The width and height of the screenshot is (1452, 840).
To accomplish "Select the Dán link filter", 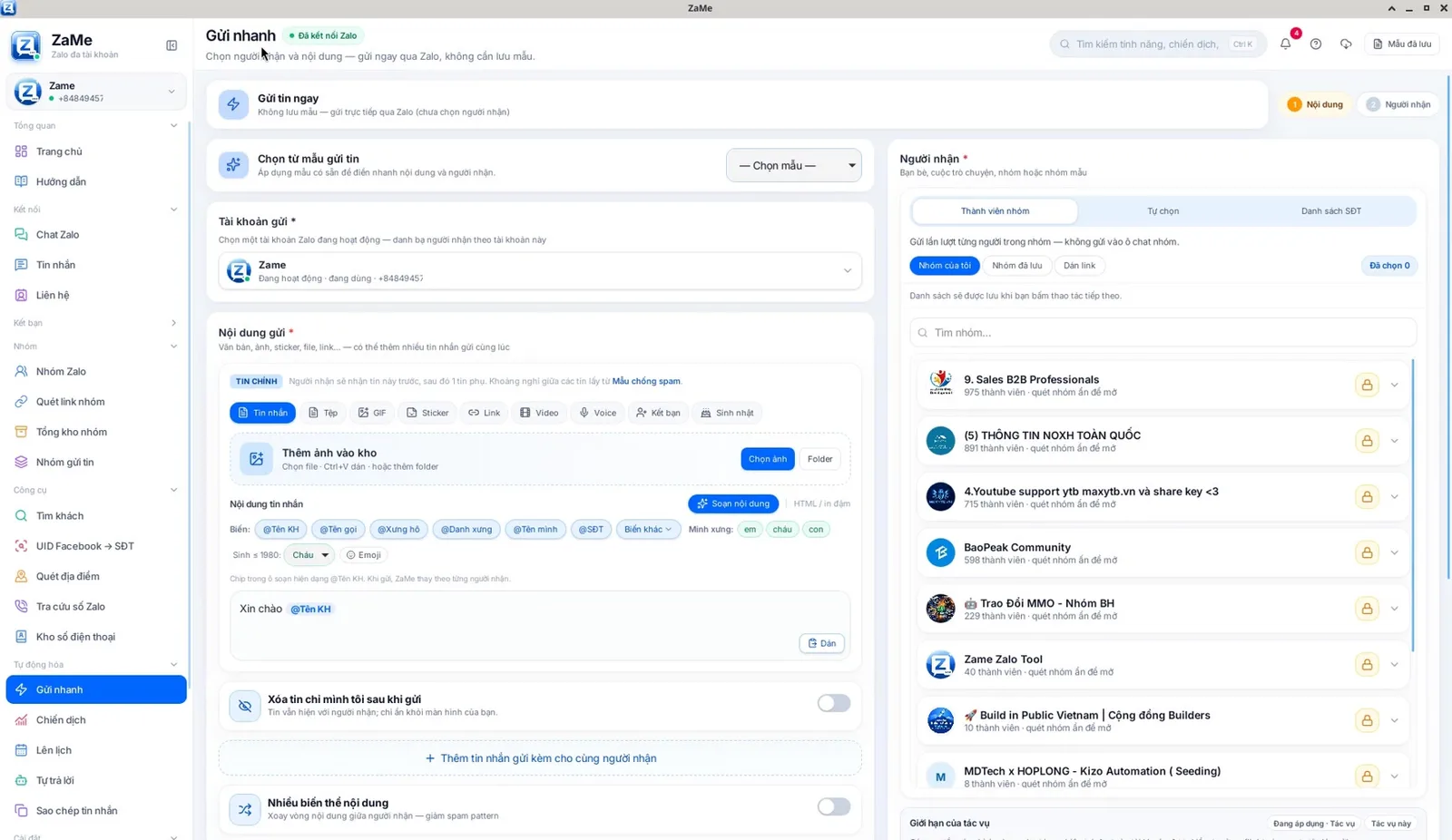I will click(1079, 266).
